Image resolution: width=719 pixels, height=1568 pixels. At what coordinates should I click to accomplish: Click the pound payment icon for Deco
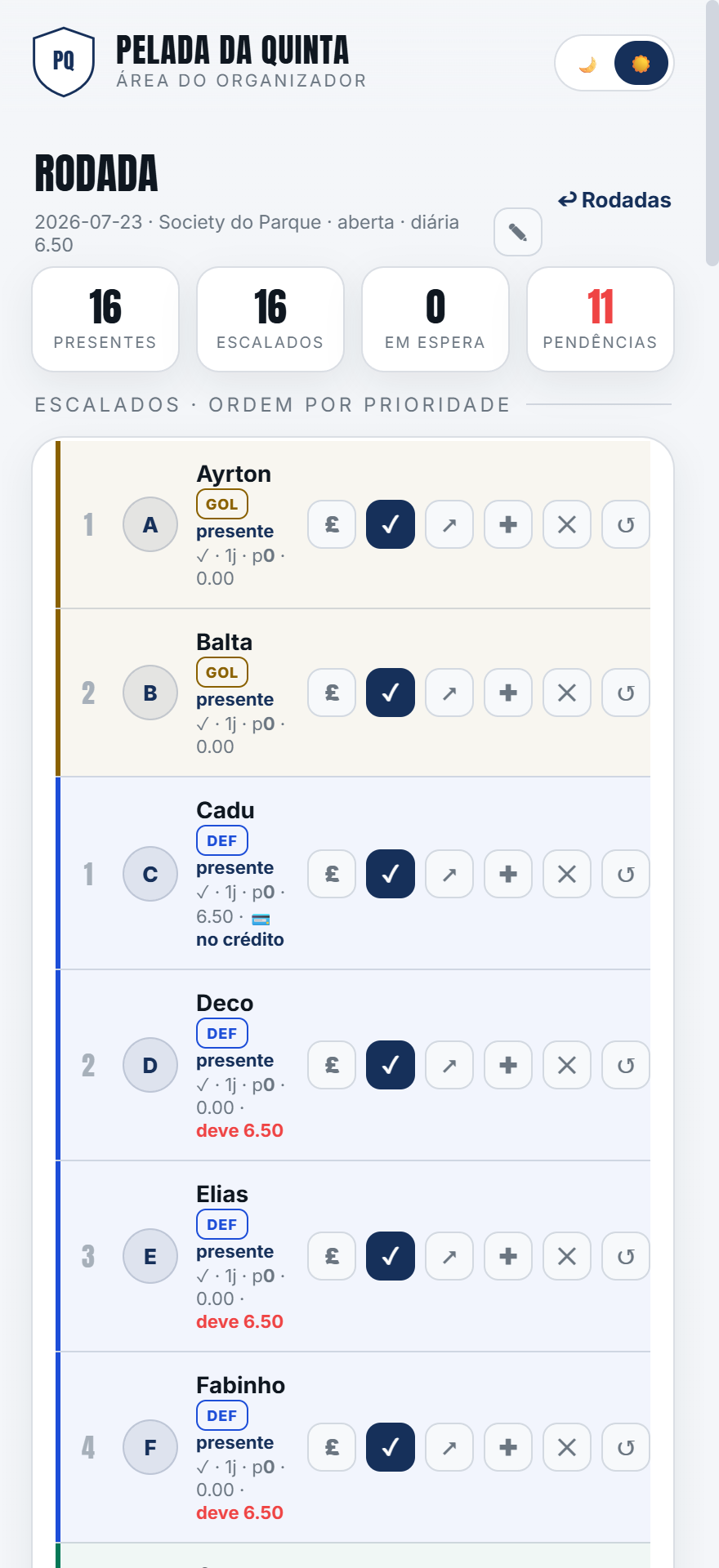332,1065
